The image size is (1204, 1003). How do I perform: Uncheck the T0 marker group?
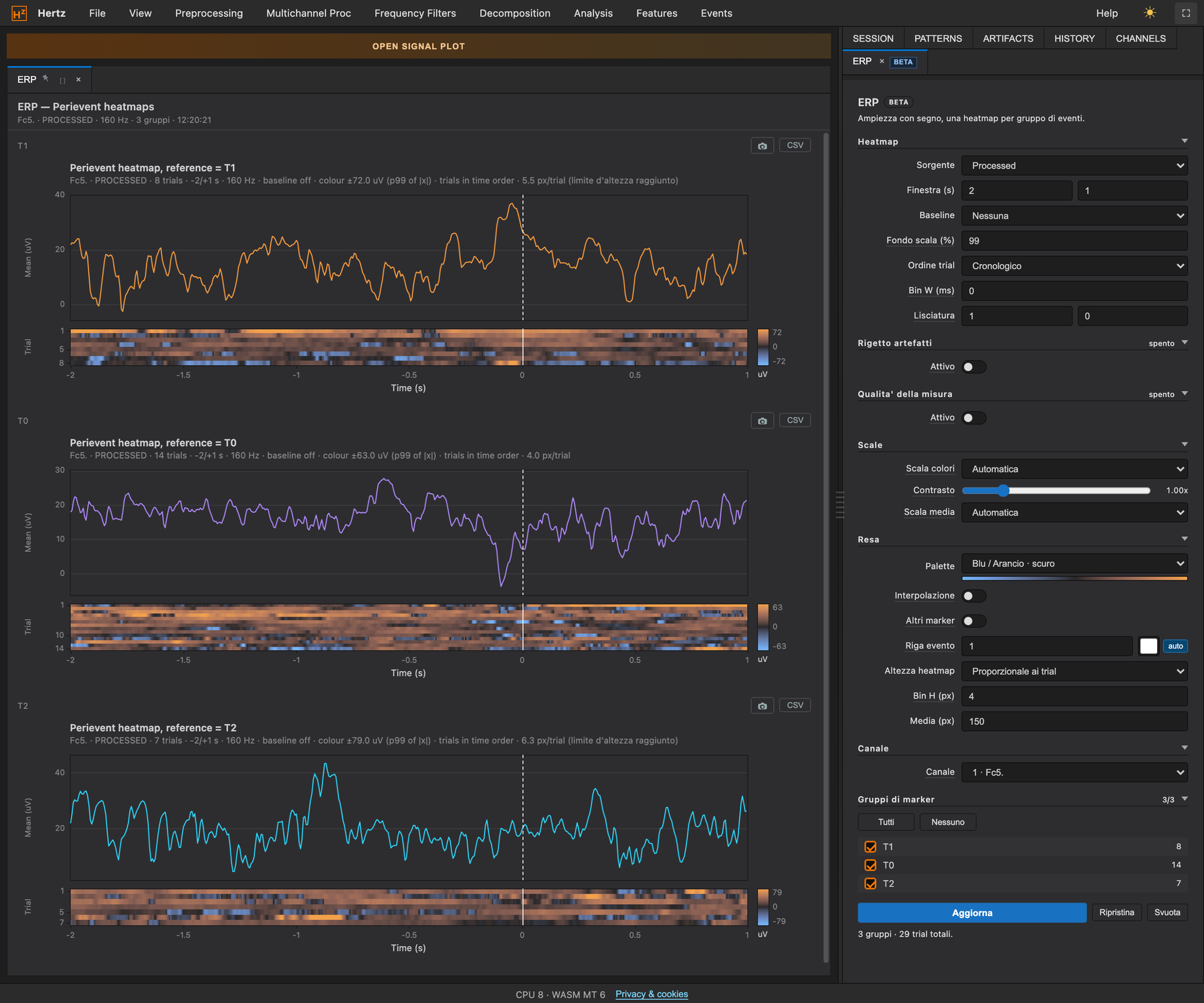point(870,865)
